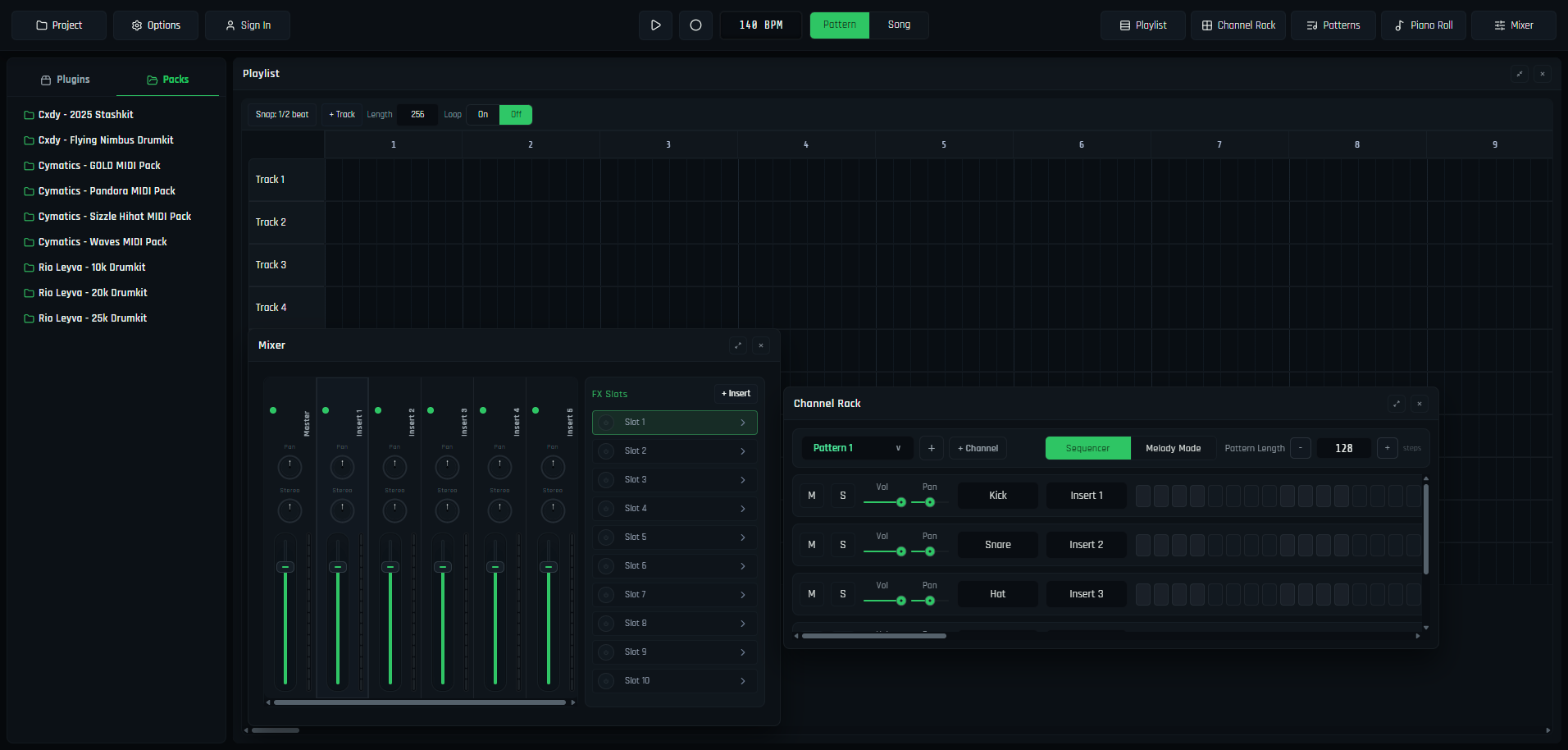Screen dimensions: 1568x750
Task: Toggle Slot 1 effect power icon
Action: click(x=606, y=423)
